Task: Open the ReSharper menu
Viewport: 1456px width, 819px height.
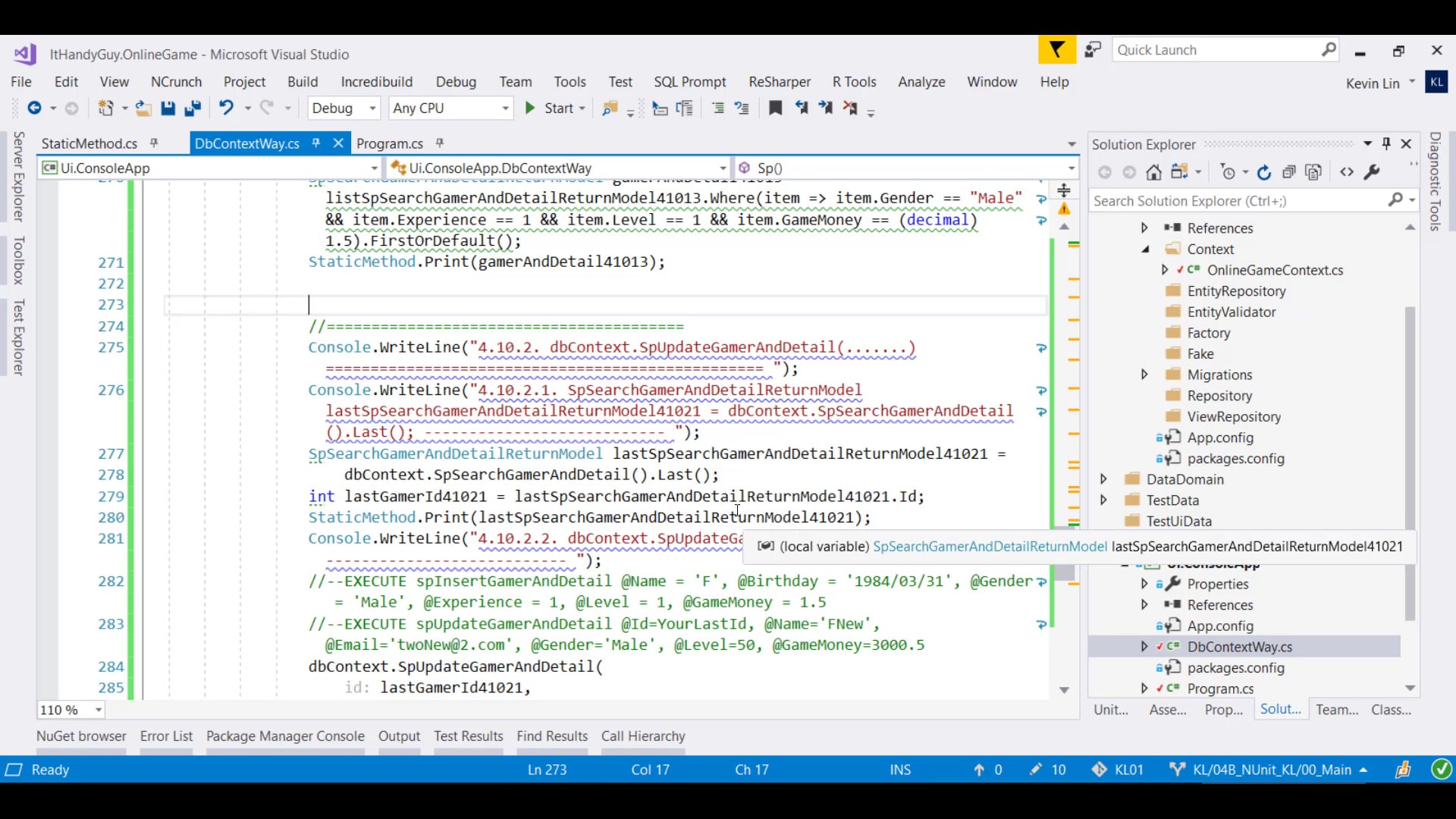Action: click(x=779, y=82)
